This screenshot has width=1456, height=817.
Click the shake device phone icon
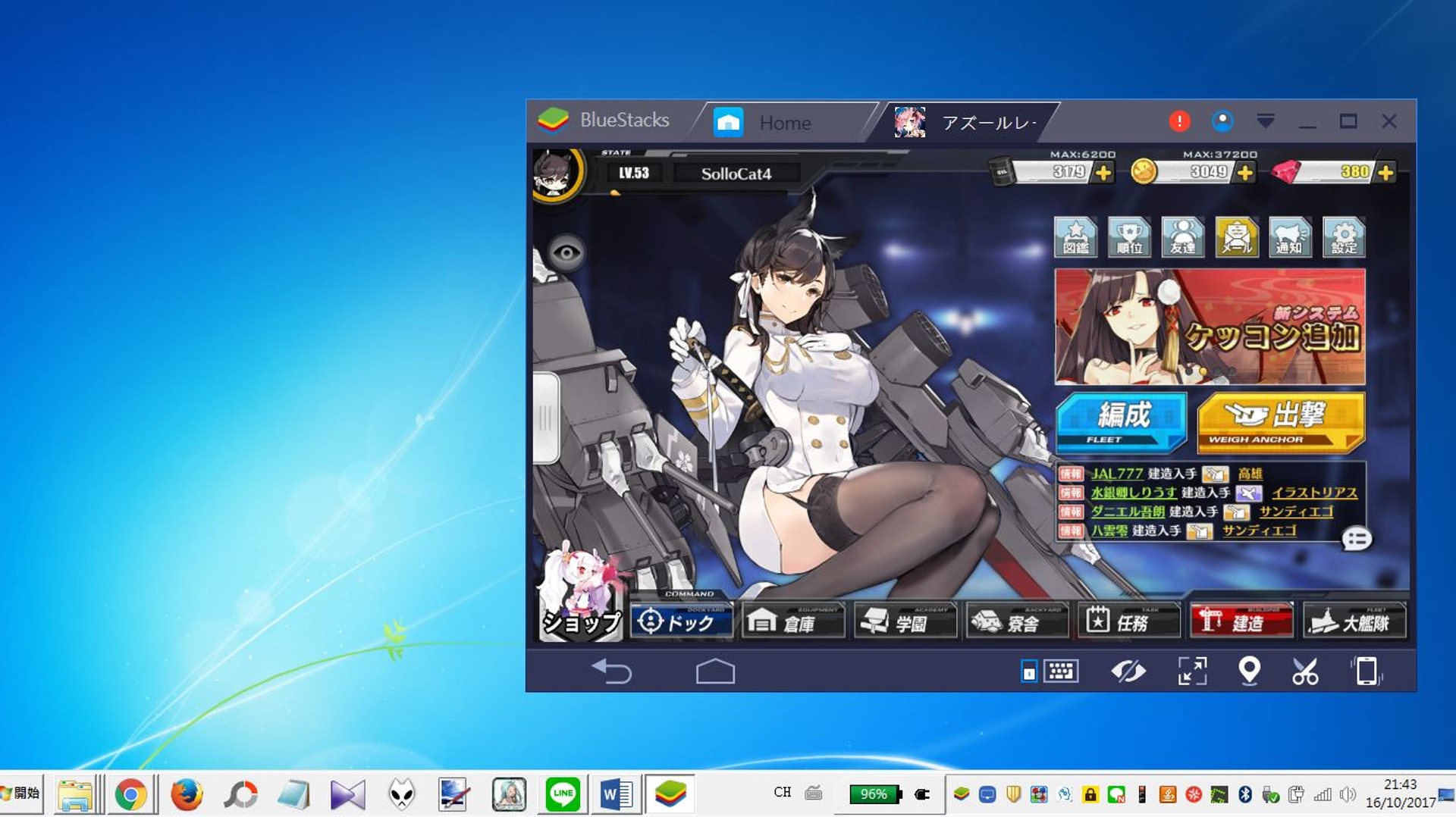pos(1367,671)
